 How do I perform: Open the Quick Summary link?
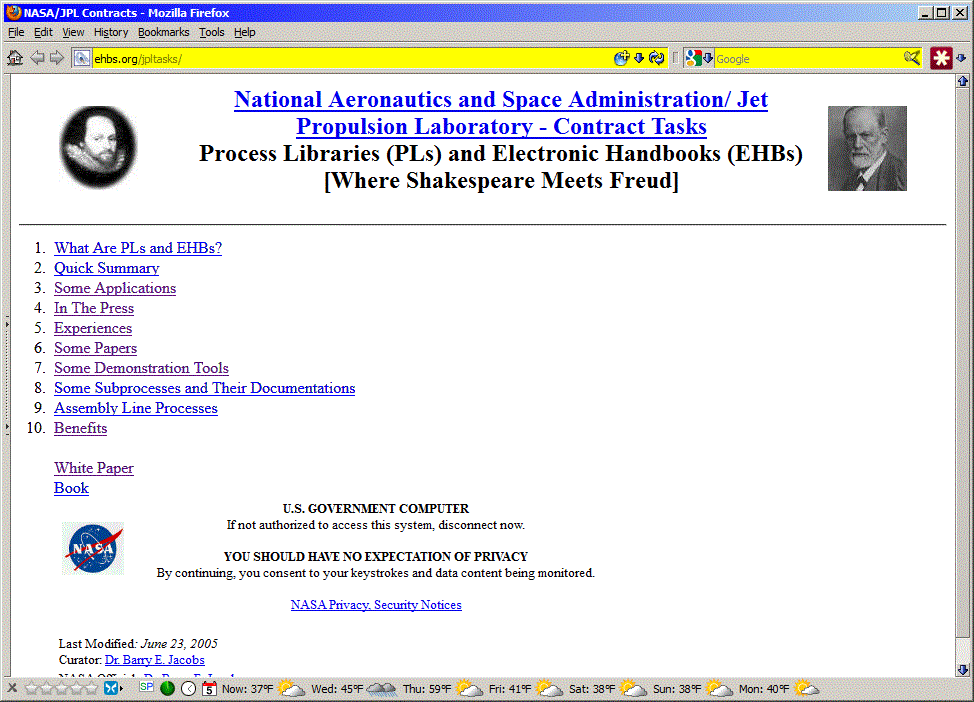[x=106, y=268]
